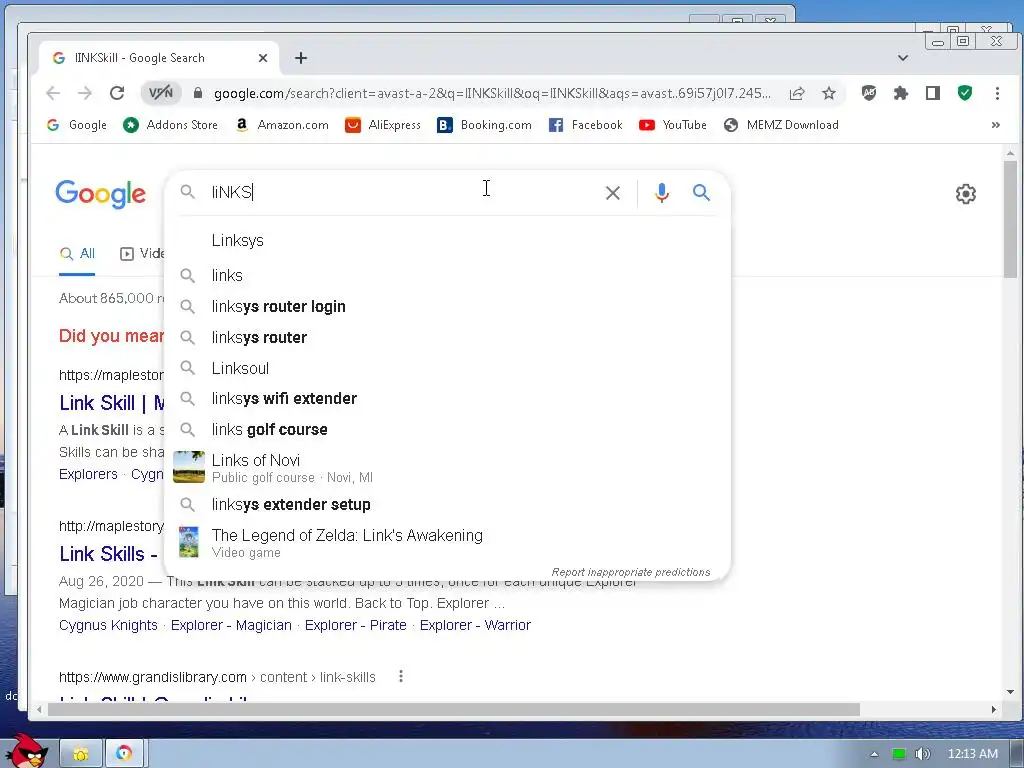Click Report inappropriate predictions
1024x768 pixels.
[631, 572]
